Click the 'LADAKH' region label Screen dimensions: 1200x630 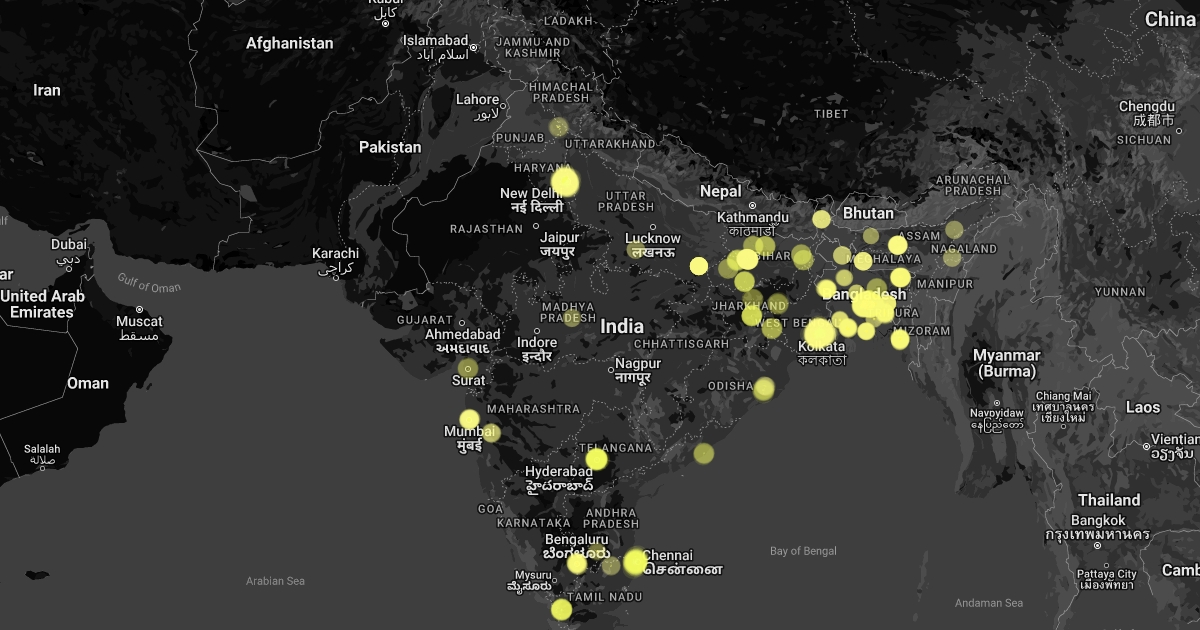568,21
